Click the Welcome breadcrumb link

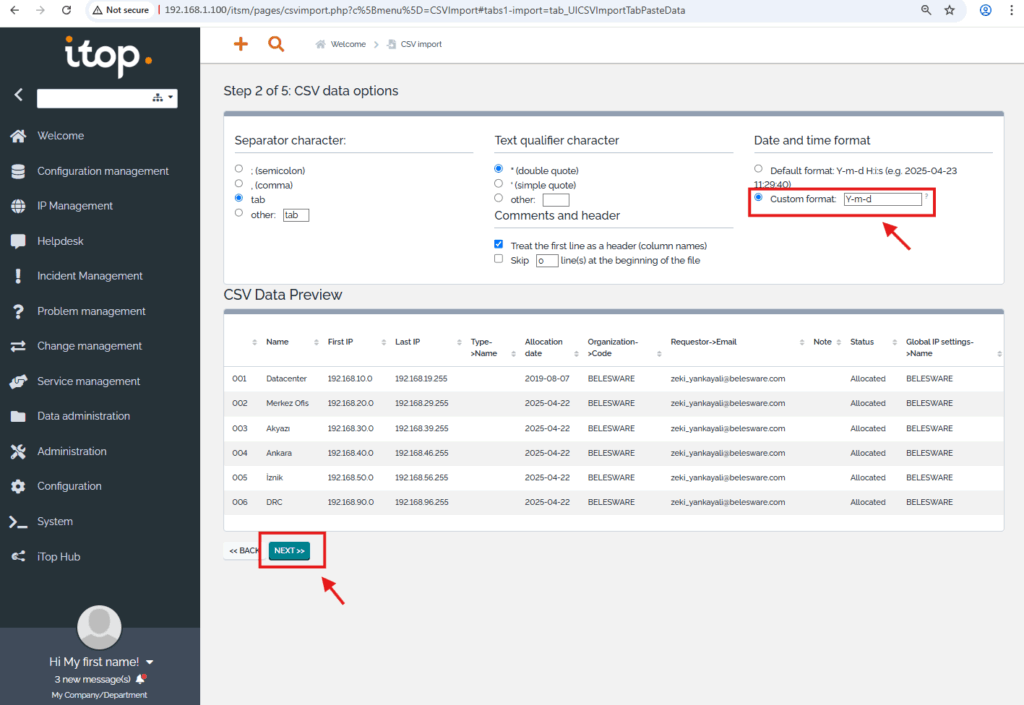coord(347,44)
